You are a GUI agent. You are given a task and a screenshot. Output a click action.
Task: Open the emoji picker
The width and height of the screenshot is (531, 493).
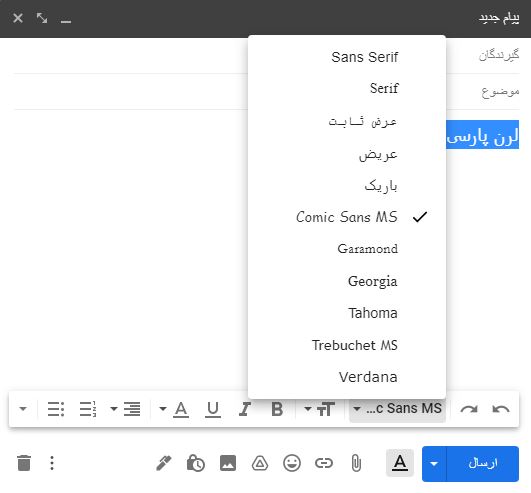(292, 463)
